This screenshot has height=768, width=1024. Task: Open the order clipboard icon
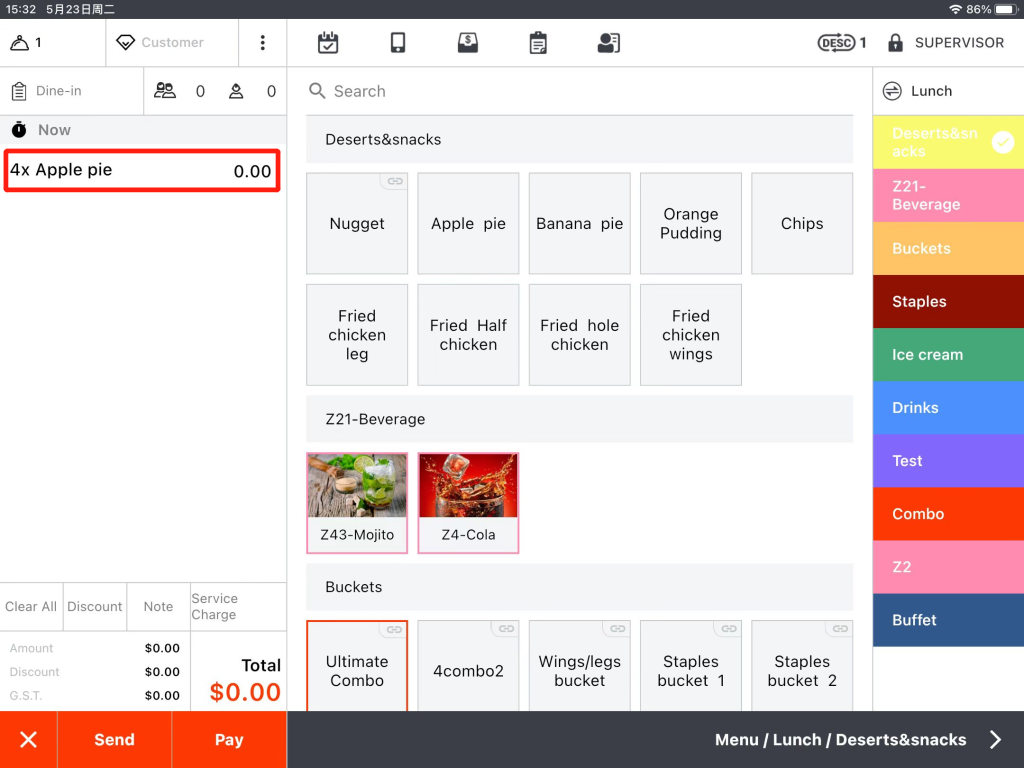click(538, 43)
